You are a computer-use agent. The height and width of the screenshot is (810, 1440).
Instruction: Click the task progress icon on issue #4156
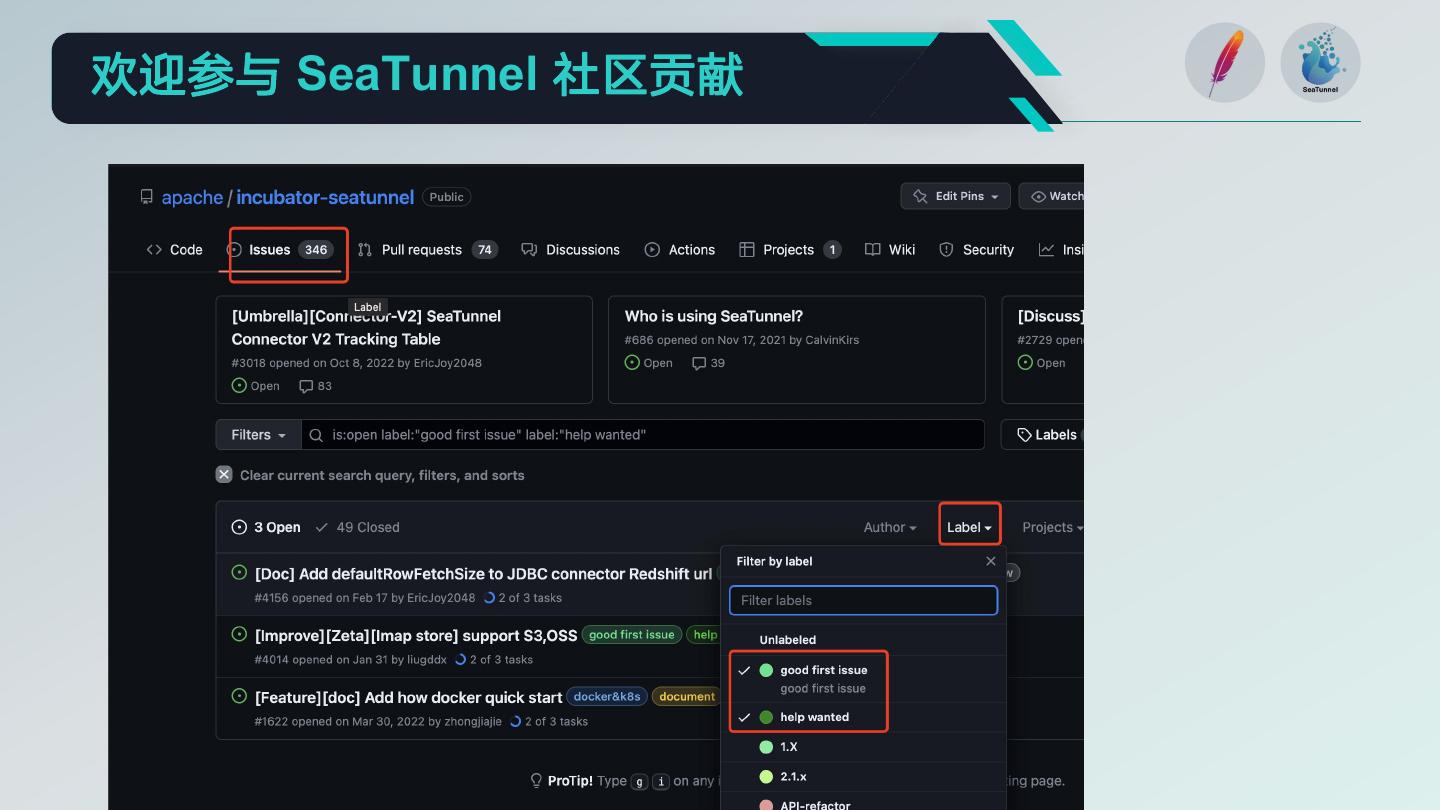489,598
